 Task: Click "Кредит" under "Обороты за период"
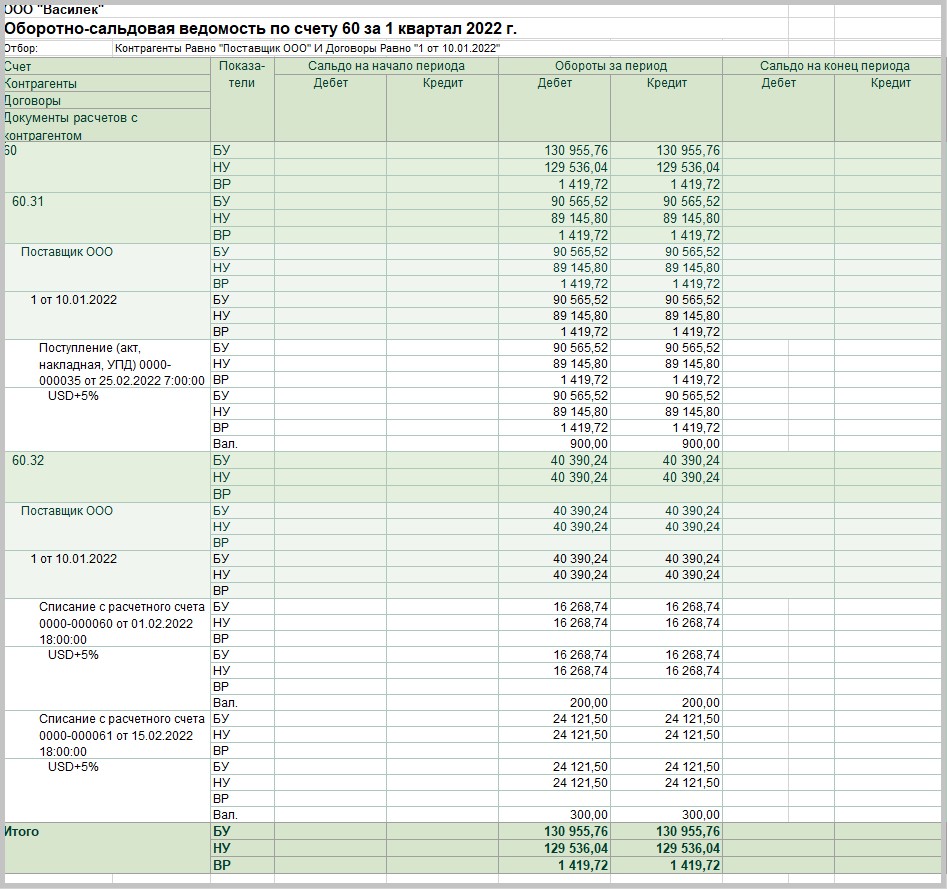[x=667, y=83]
